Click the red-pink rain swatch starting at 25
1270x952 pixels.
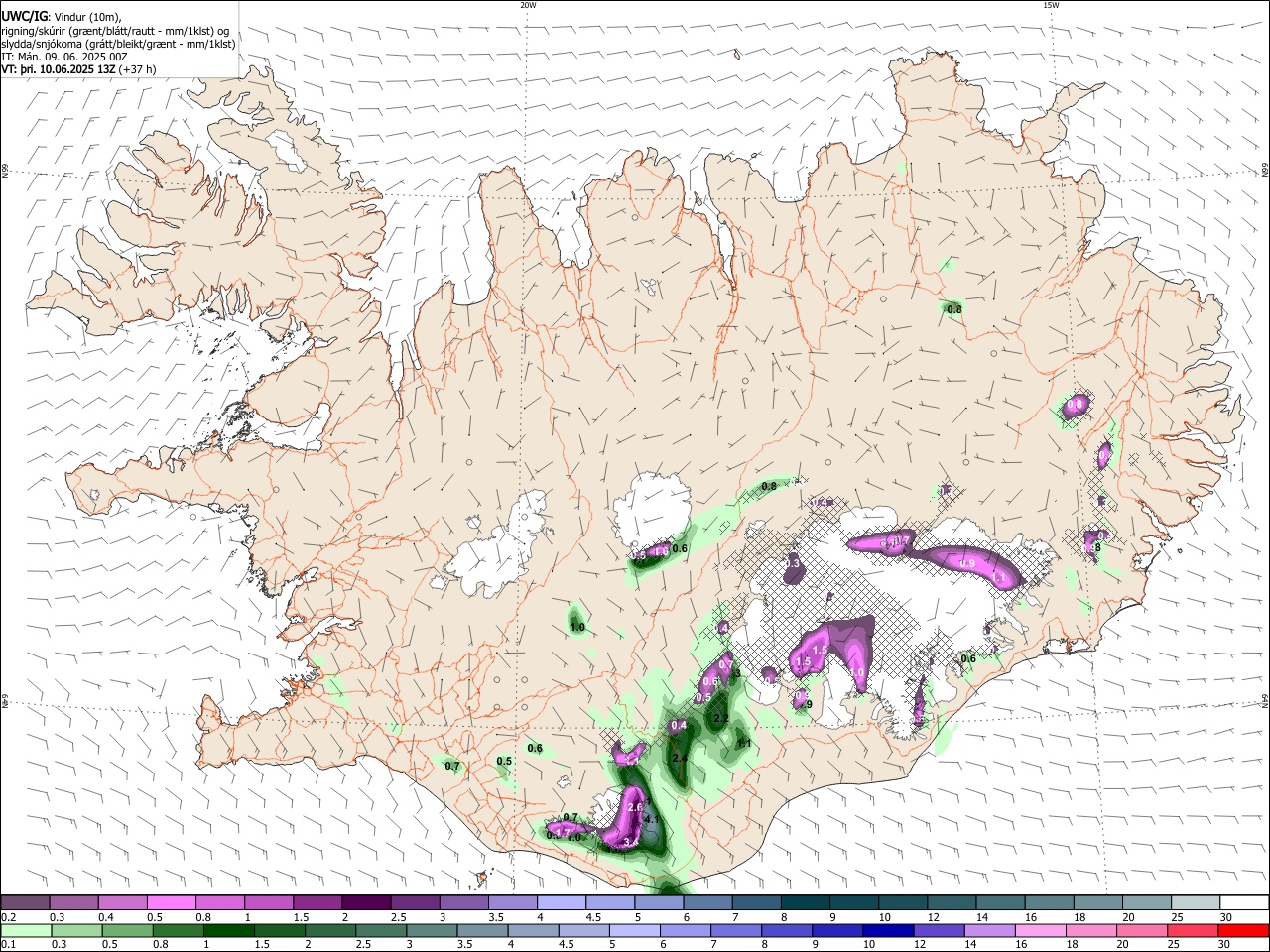(1192, 930)
